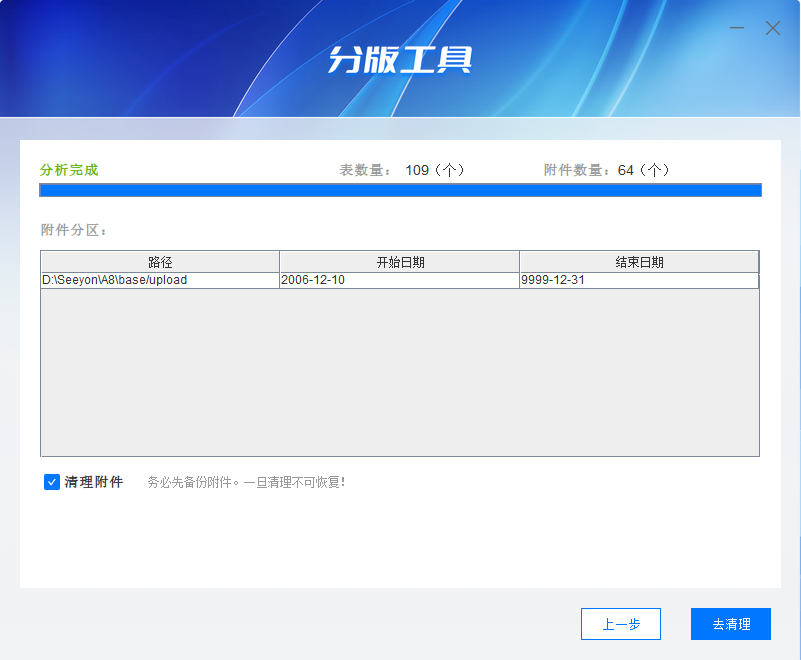Click the 表数量 109 count label
This screenshot has width=801, height=660.
coord(402,170)
